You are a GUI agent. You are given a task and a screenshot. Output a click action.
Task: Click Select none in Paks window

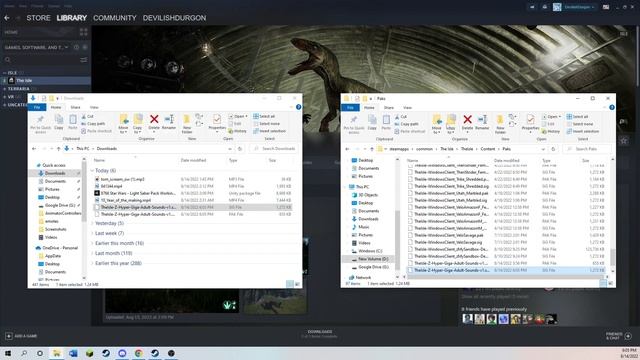(x=580, y=124)
